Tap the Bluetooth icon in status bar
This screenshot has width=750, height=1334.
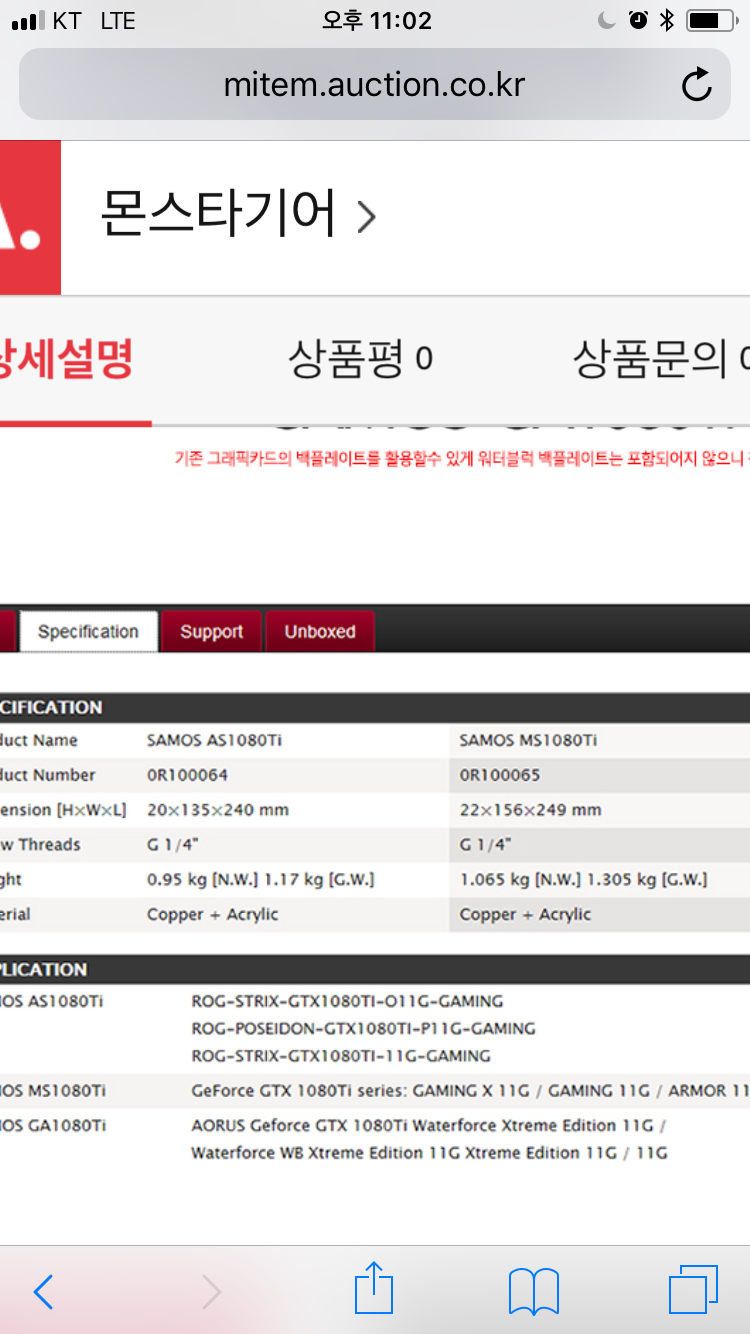667,21
